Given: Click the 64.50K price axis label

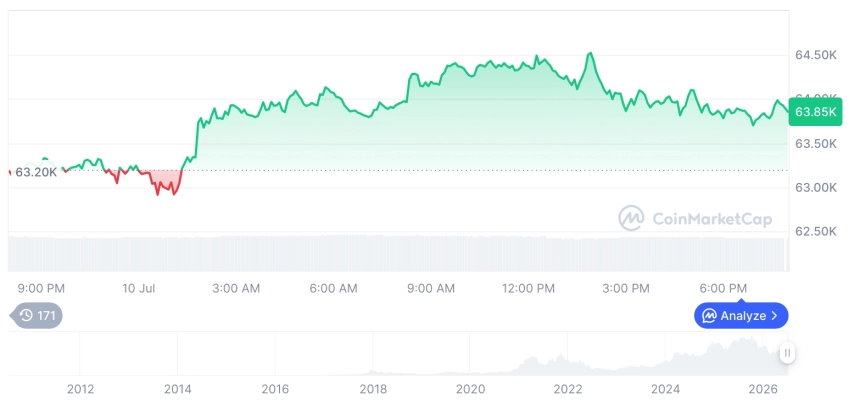Looking at the screenshot, I should click(816, 55).
